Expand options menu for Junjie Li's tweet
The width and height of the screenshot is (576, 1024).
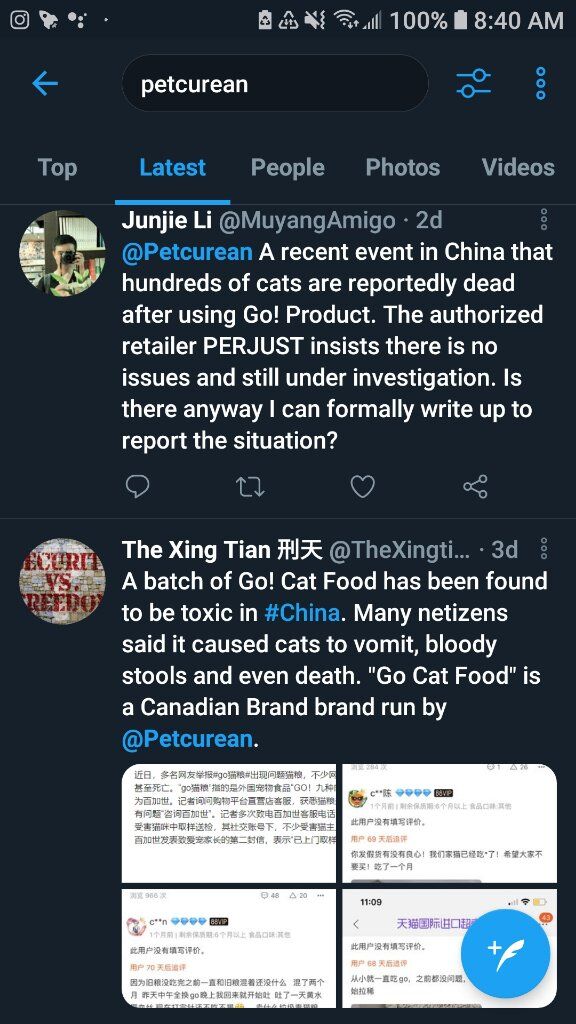(x=543, y=220)
